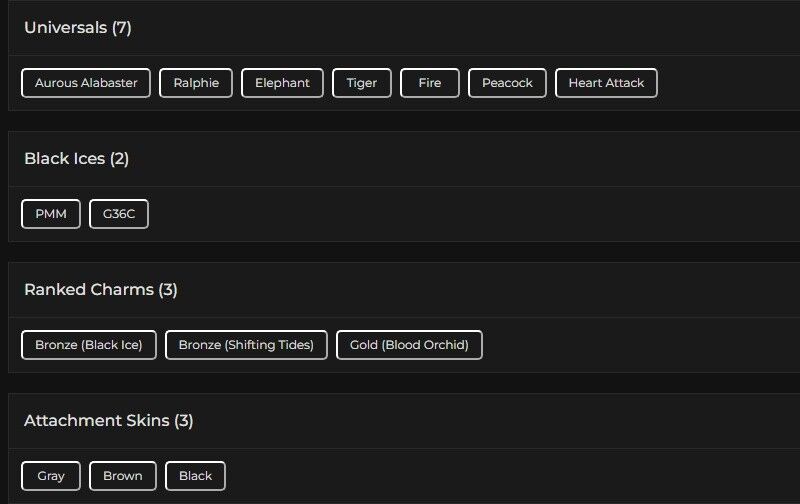Select the Bronze (Shifting Tides) charm
The image size is (800, 504).
(x=246, y=345)
